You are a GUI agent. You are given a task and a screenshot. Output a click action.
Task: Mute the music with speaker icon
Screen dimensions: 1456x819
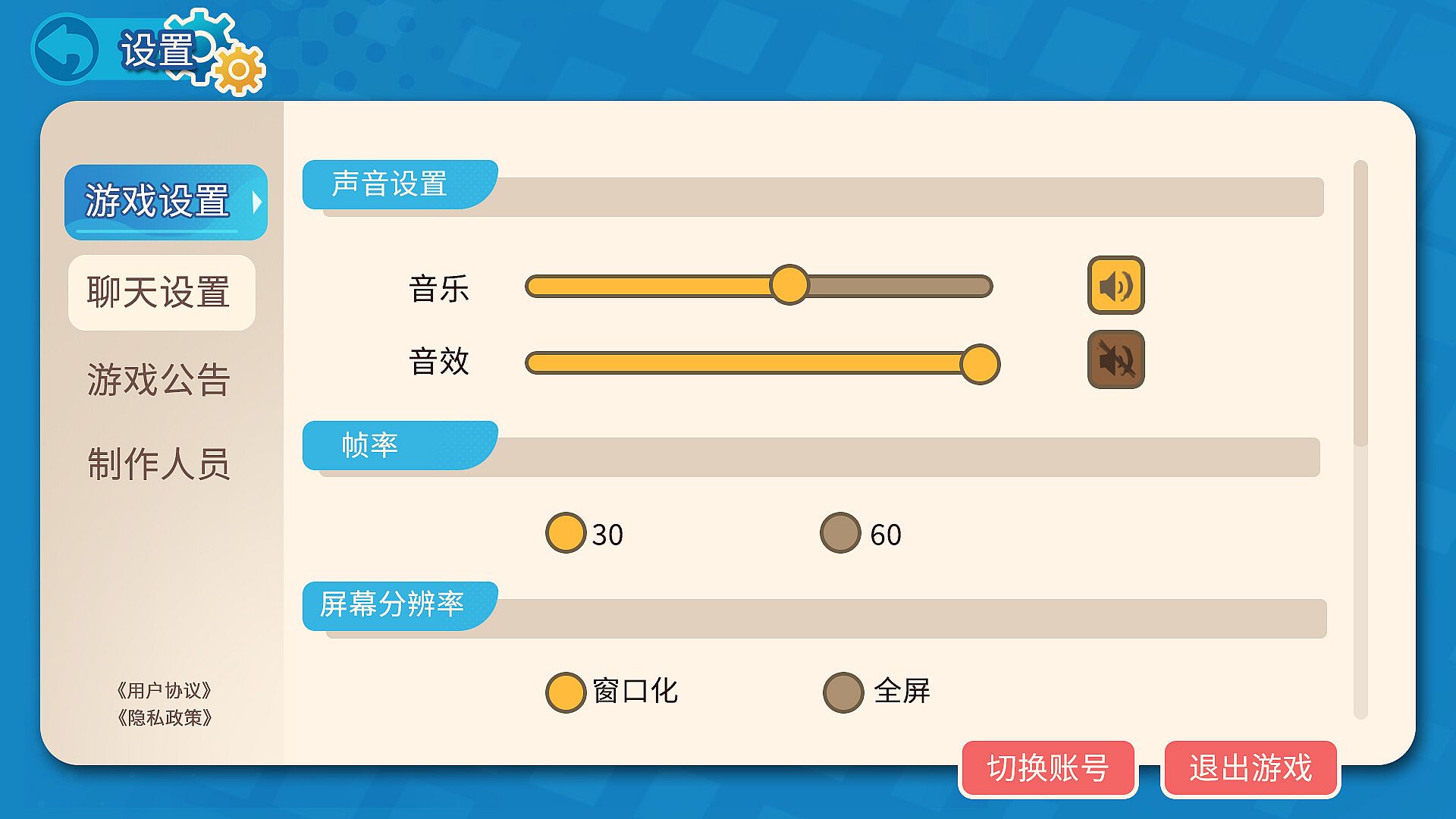coord(1116,285)
